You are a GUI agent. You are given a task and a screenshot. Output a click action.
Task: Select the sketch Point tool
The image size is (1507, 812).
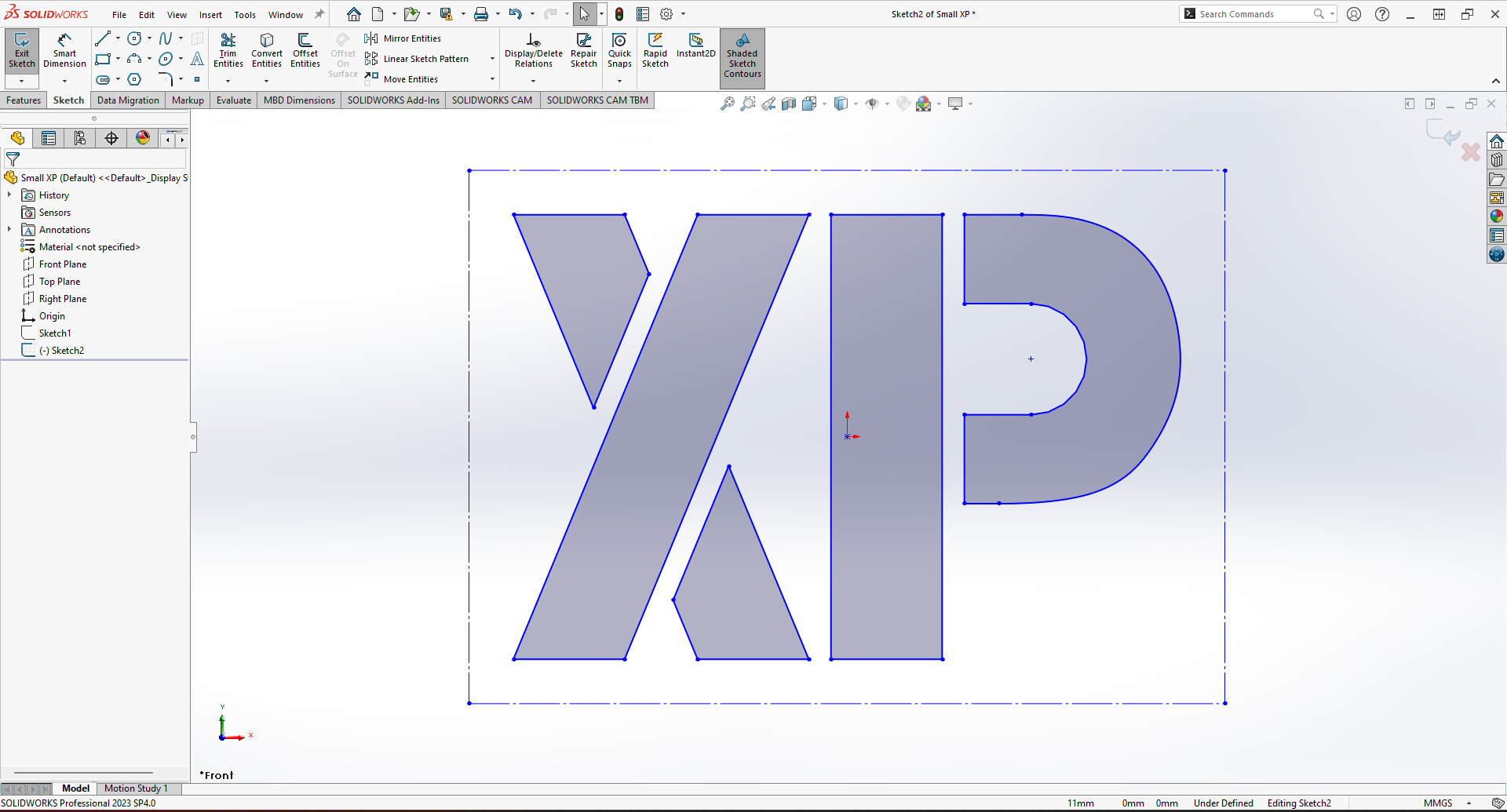click(x=197, y=79)
